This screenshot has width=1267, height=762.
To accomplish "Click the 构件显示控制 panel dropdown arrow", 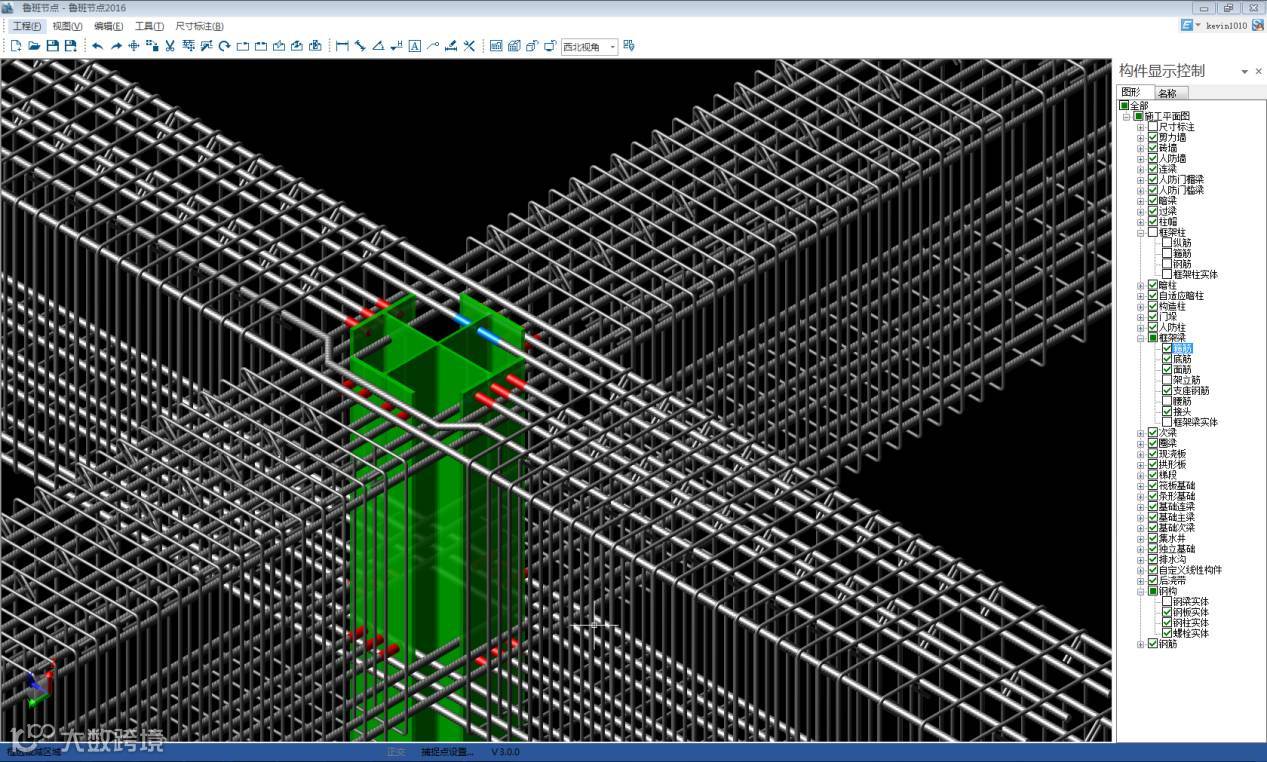I will pos(1245,72).
